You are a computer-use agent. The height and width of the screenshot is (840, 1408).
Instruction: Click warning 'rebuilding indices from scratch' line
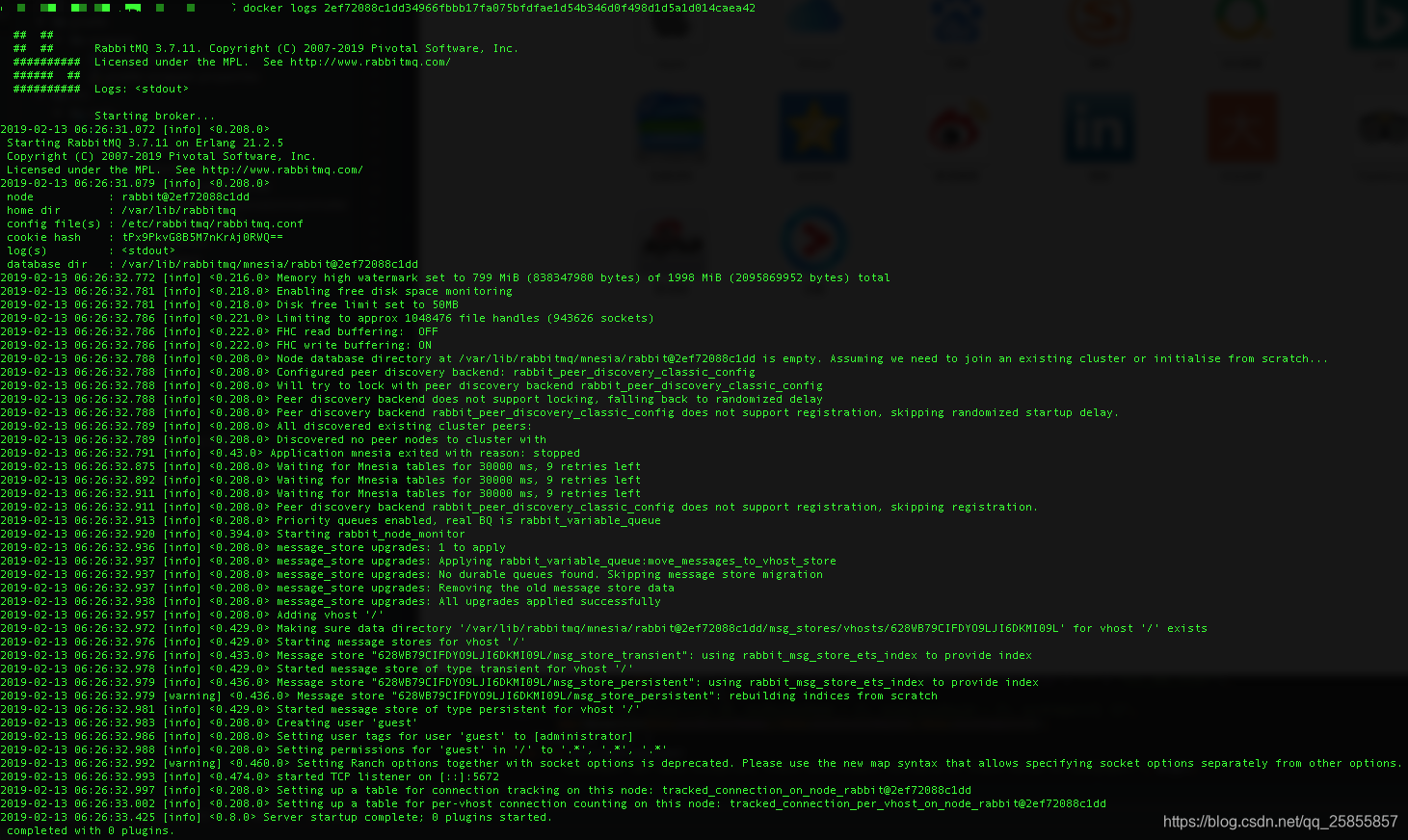coord(469,696)
